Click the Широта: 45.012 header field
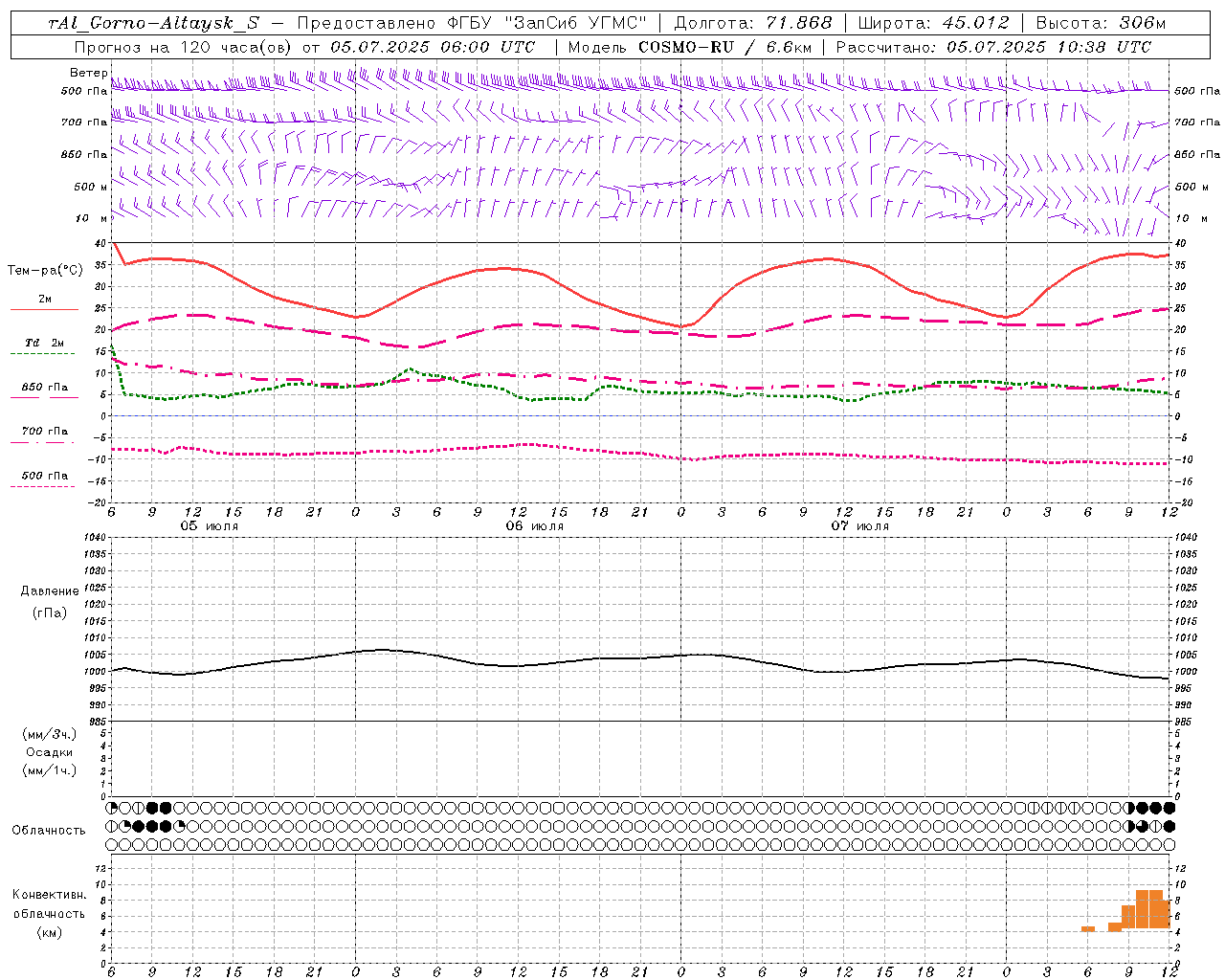Viewport: 1225px width, 980px height. [x=933, y=23]
